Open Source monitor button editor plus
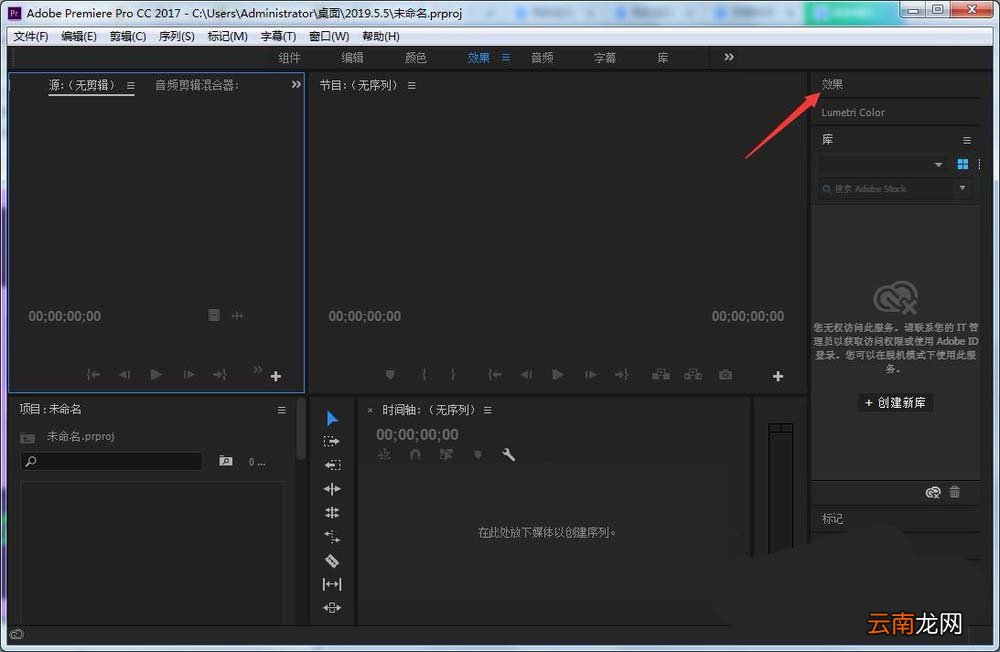Image resolution: width=1000 pixels, height=652 pixels. [276, 376]
